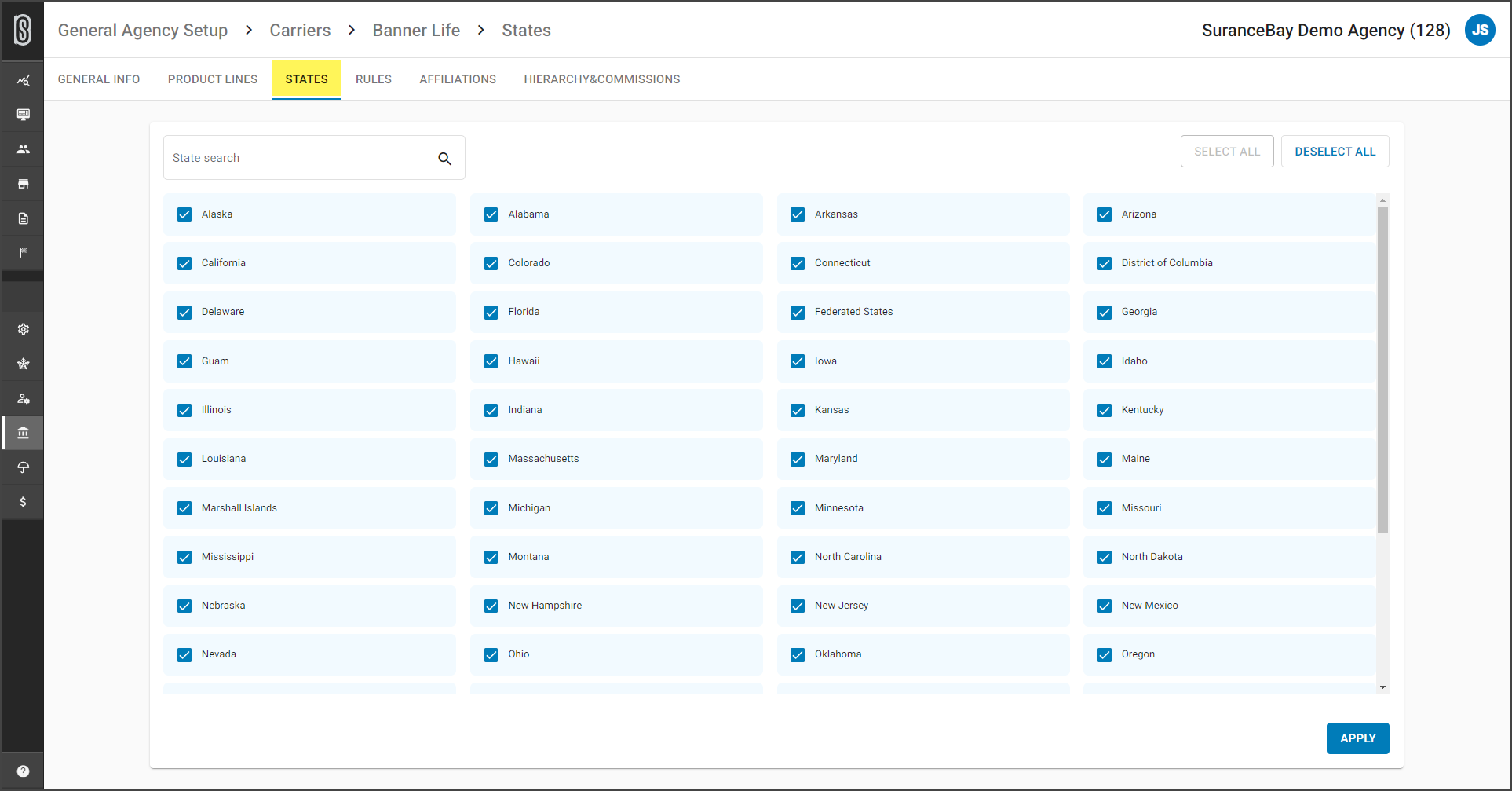Screen dimensions: 1512x791
Task: Open the monitor dashboard sidebar icon
Action: tap(23, 115)
